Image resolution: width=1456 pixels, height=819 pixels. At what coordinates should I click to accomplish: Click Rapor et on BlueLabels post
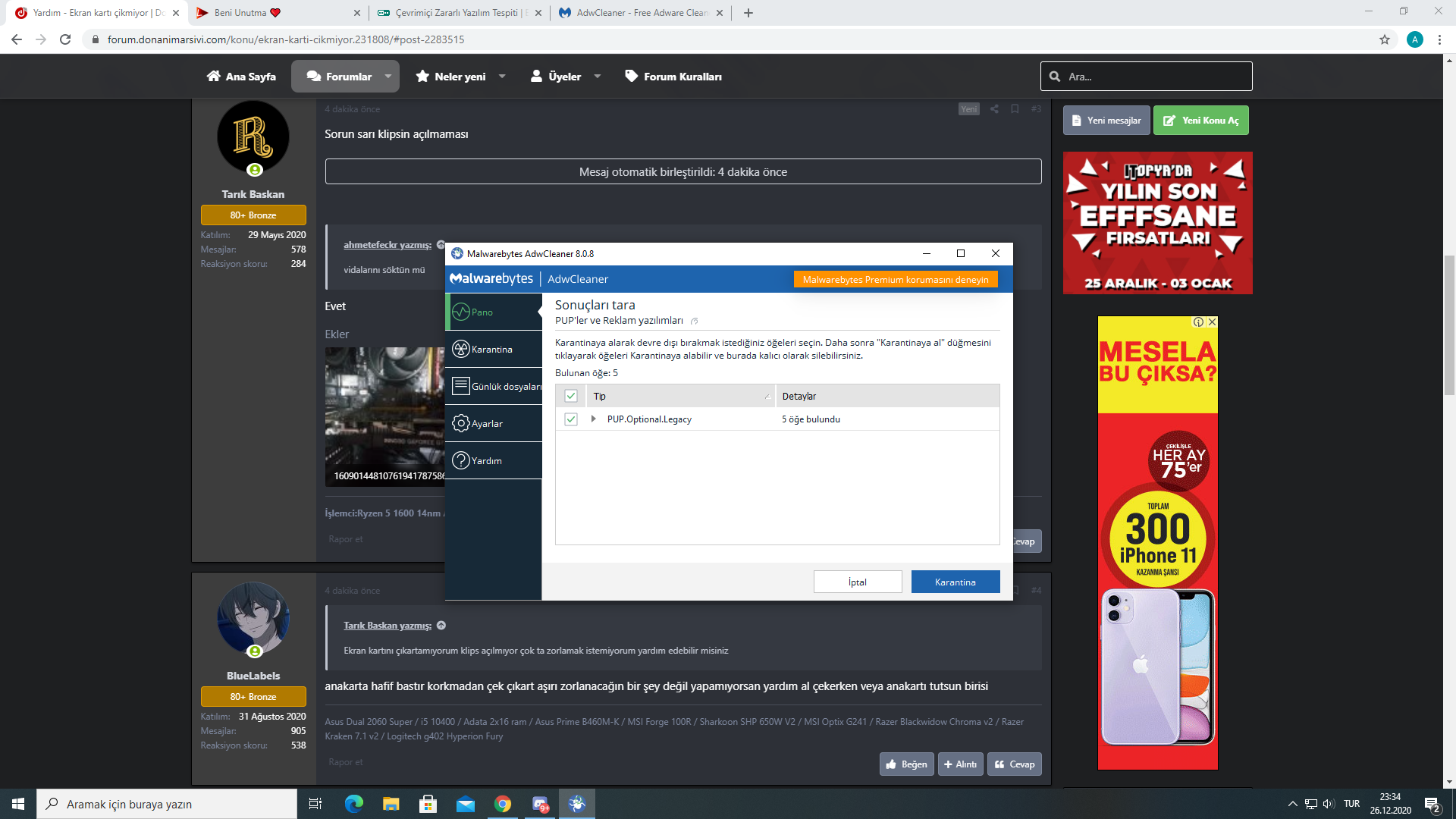pos(346,762)
